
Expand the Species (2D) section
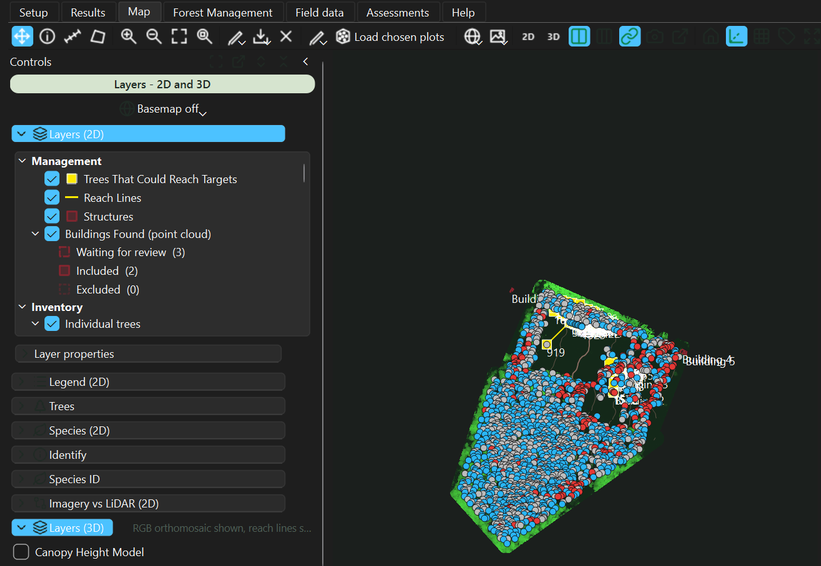click(x=148, y=430)
